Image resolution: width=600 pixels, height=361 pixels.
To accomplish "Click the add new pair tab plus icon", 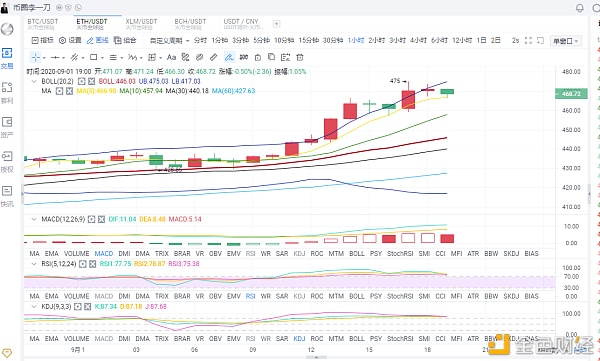I will (x=276, y=24).
